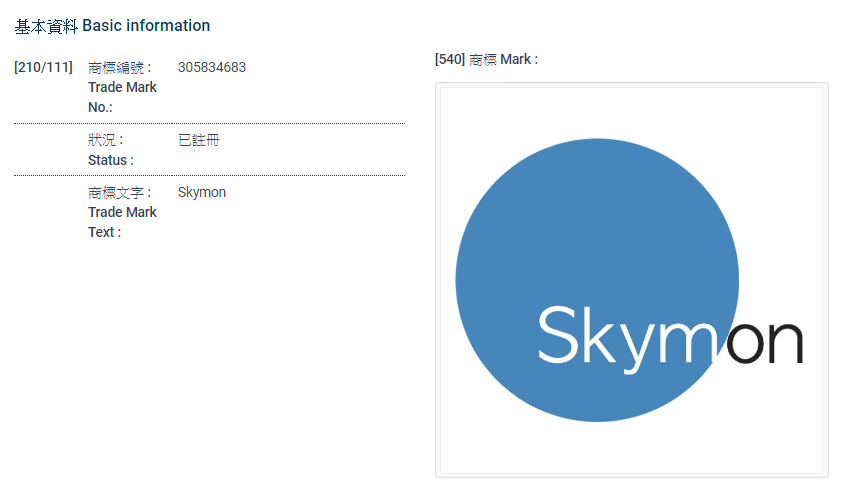The height and width of the screenshot is (489, 844).
Task: Click the 基本資料 Chinese heading text
Action: (46, 26)
